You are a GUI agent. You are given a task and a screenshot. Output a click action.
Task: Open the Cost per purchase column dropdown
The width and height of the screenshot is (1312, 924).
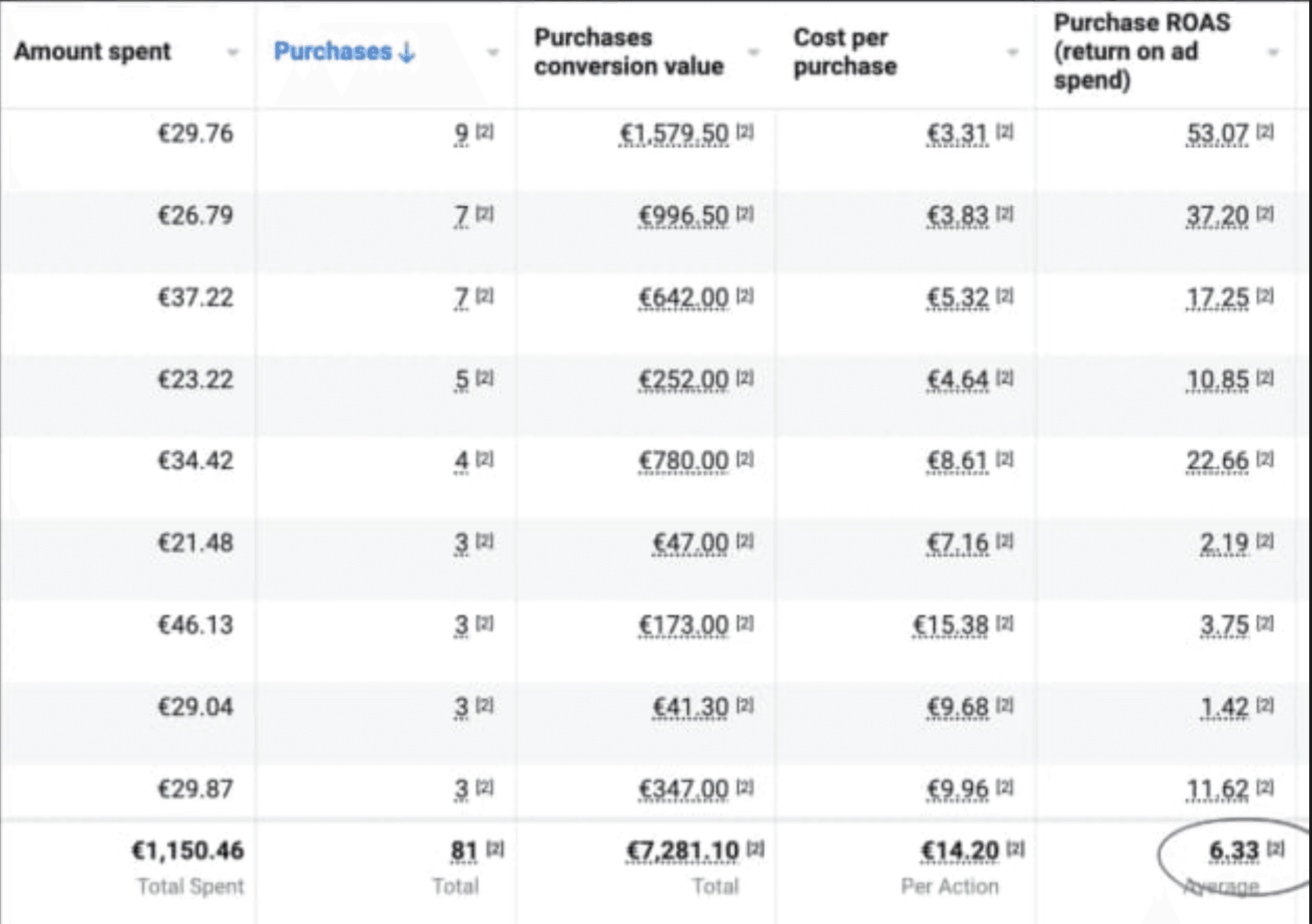[1012, 52]
